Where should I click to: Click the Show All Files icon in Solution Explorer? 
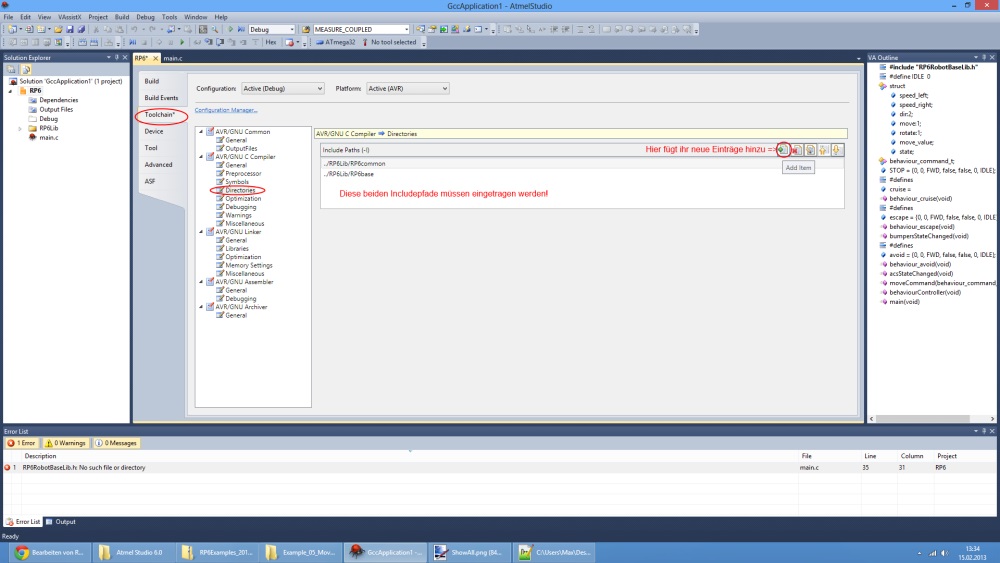25,69
